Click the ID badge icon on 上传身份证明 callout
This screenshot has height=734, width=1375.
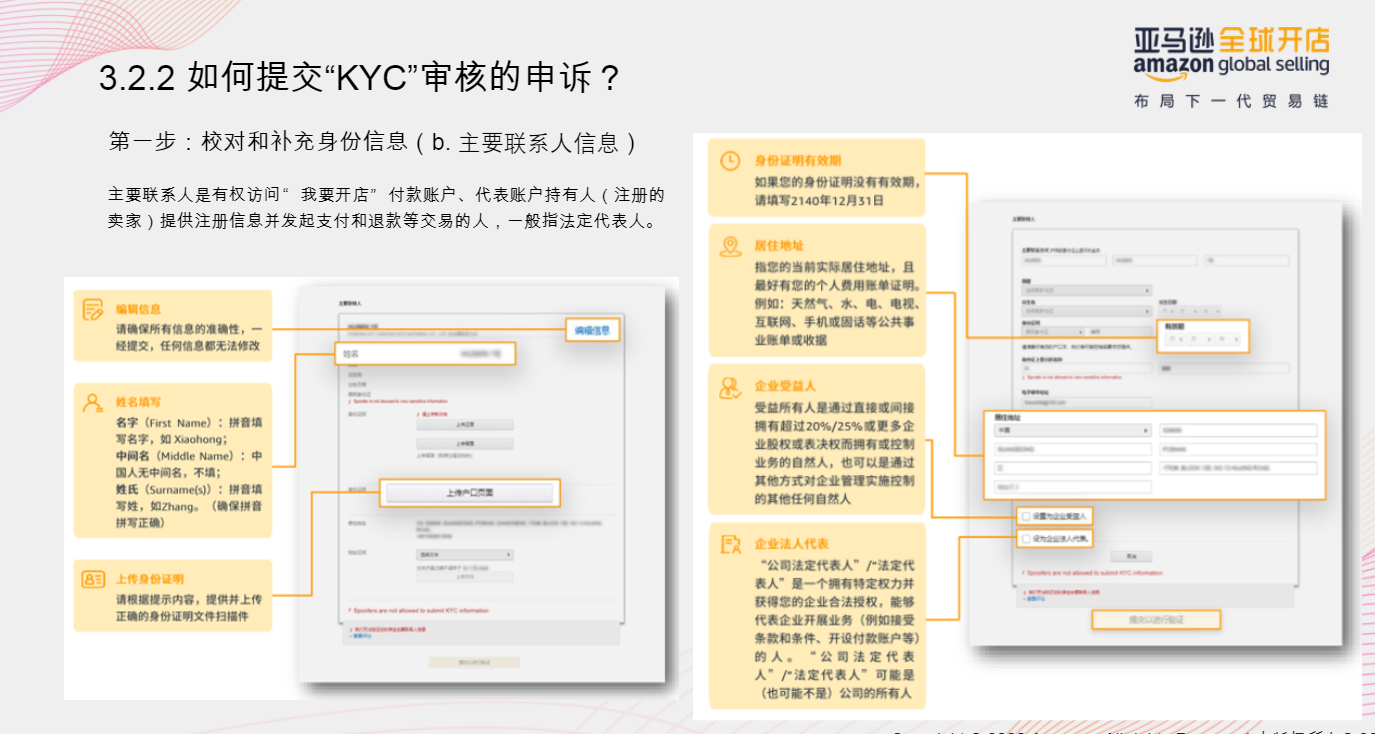[93, 578]
